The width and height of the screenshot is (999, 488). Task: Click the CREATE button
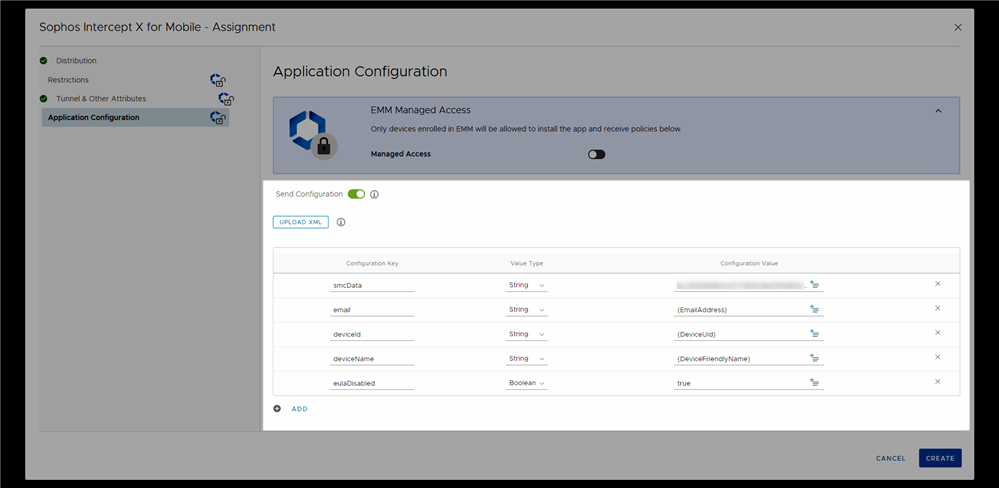point(940,458)
